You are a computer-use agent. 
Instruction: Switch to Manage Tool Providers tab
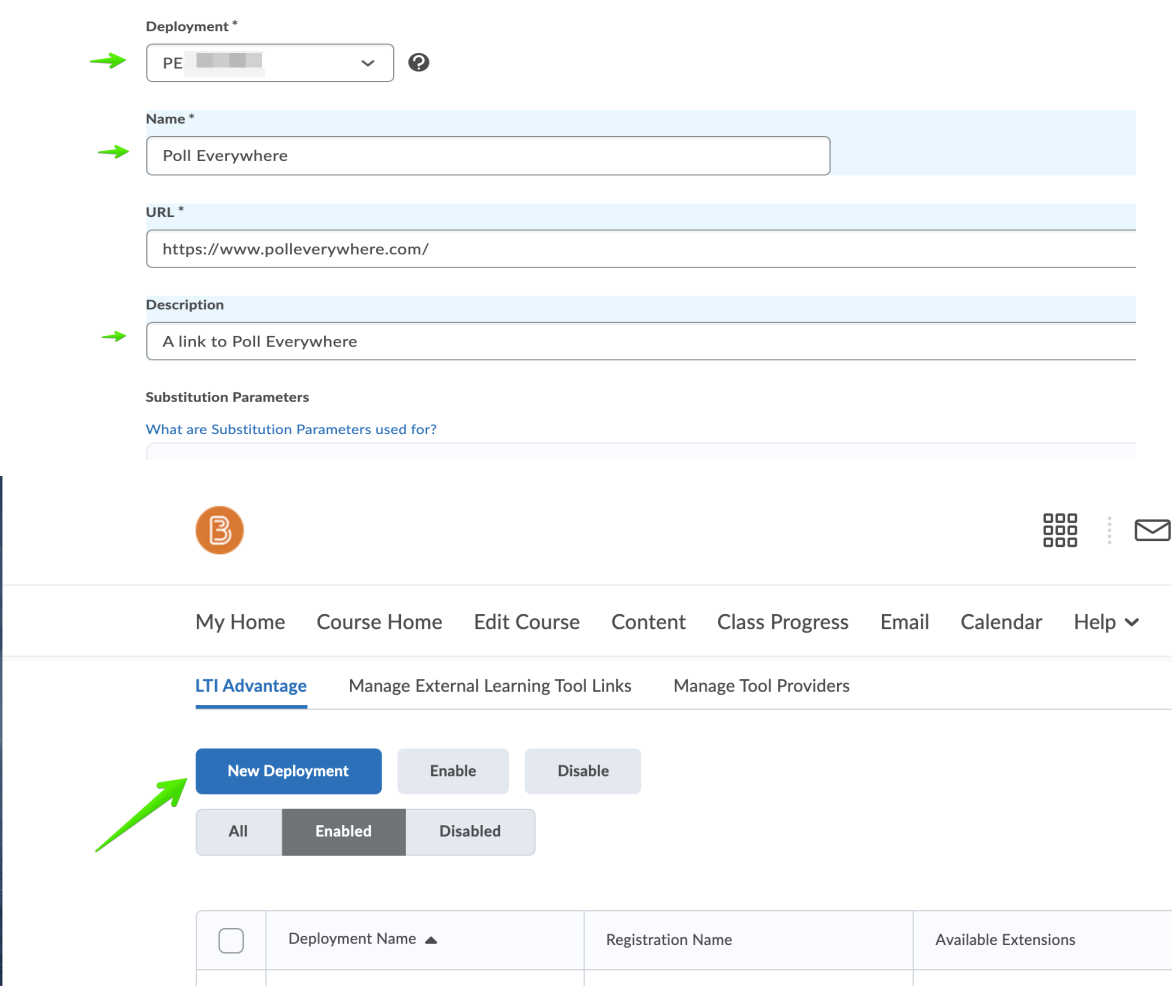(x=762, y=685)
